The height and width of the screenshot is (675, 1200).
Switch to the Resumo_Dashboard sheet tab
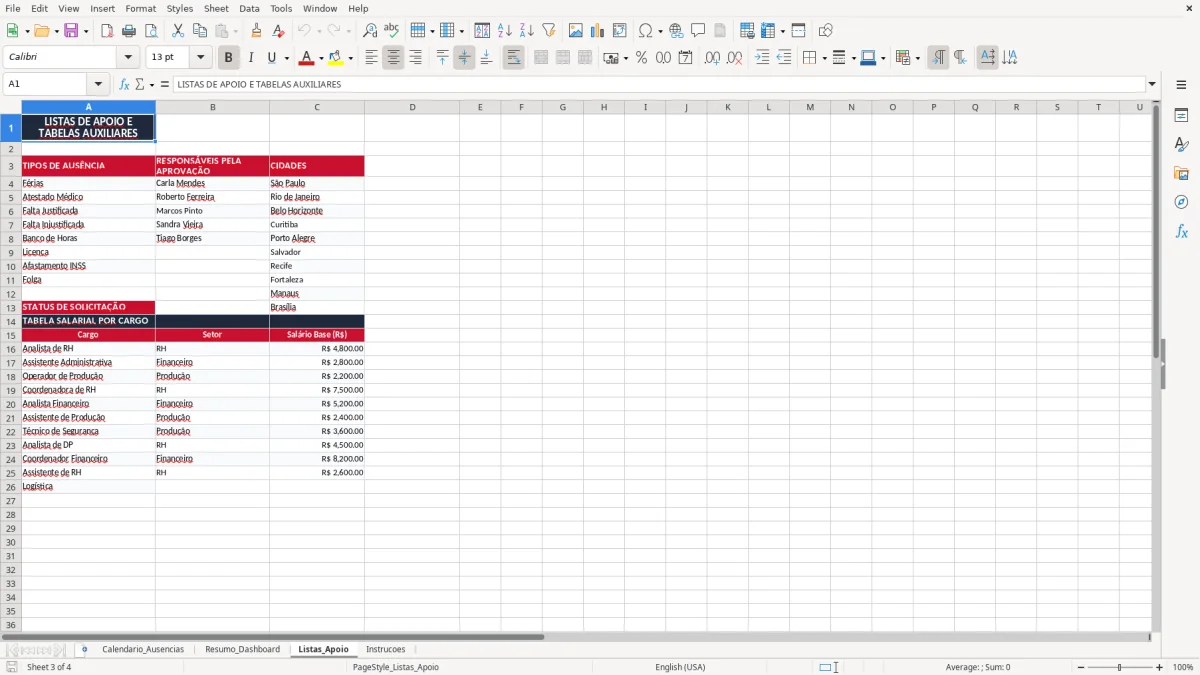click(x=242, y=649)
